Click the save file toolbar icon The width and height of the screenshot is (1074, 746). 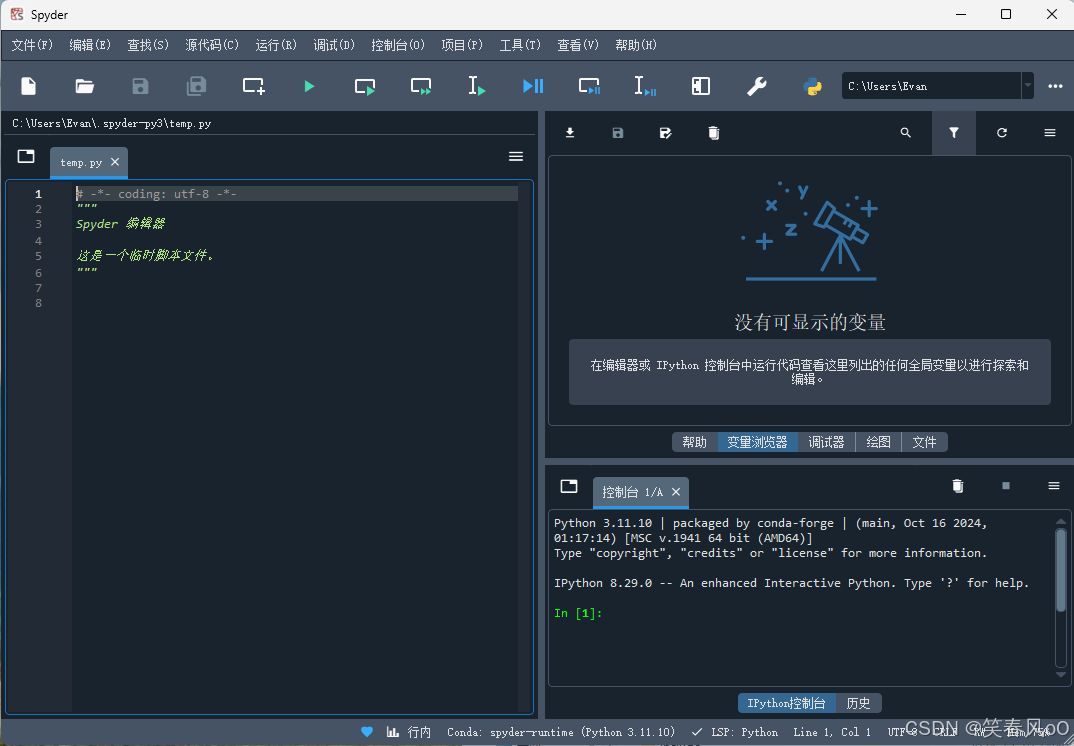point(140,86)
